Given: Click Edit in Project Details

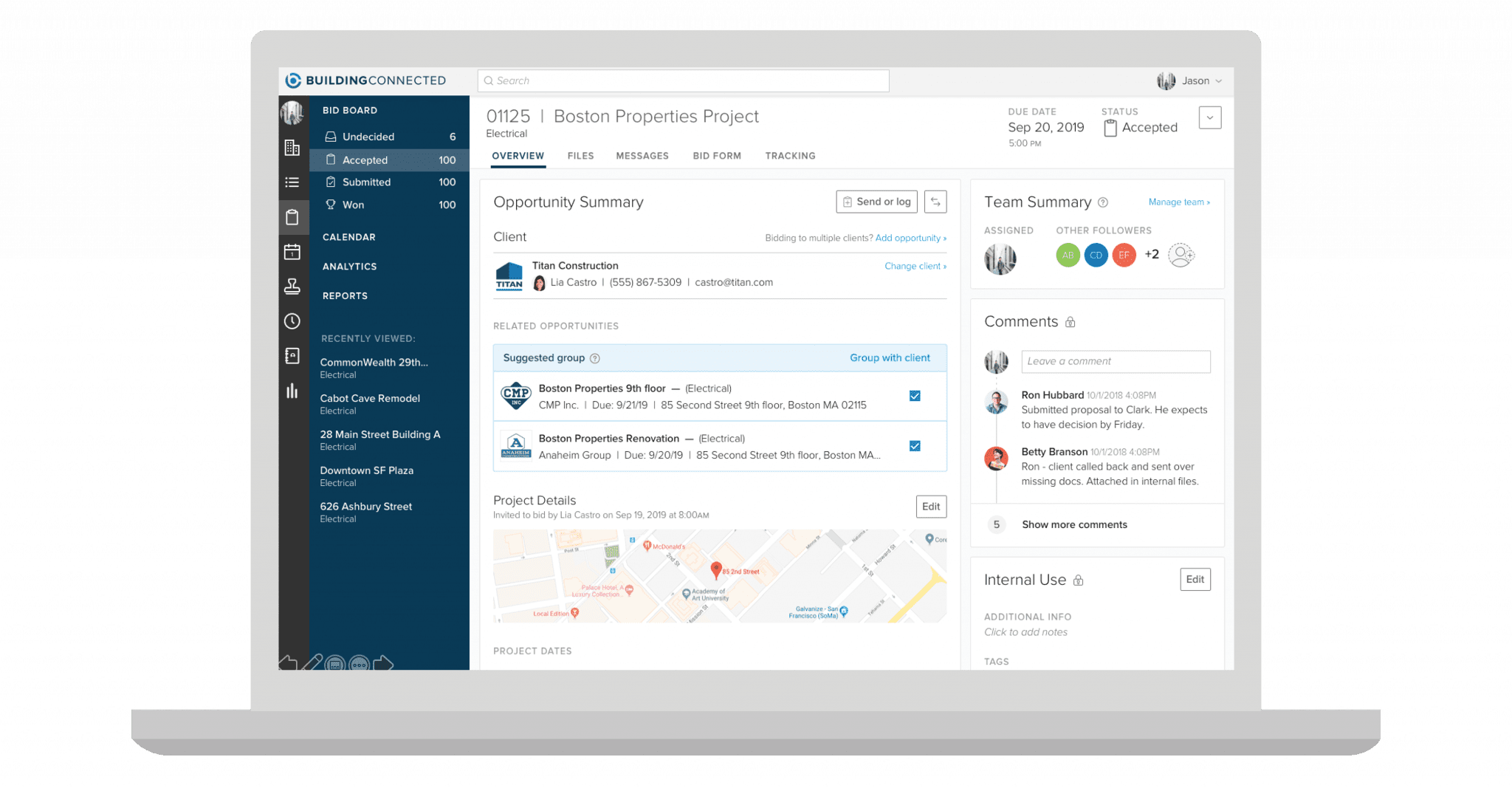Looking at the screenshot, I should tap(931, 507).
